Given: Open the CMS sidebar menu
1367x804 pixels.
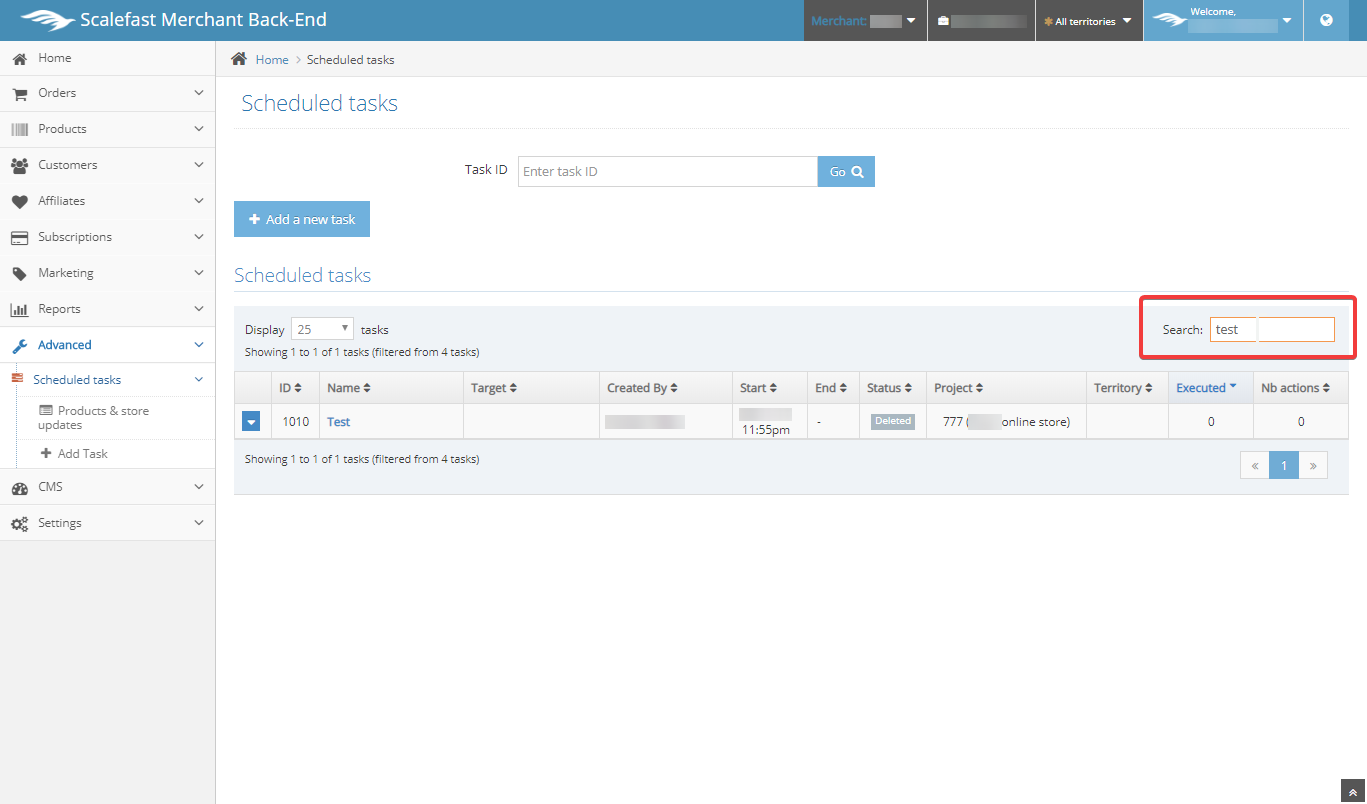Looking at the screenshot, I should pos(107,487).
